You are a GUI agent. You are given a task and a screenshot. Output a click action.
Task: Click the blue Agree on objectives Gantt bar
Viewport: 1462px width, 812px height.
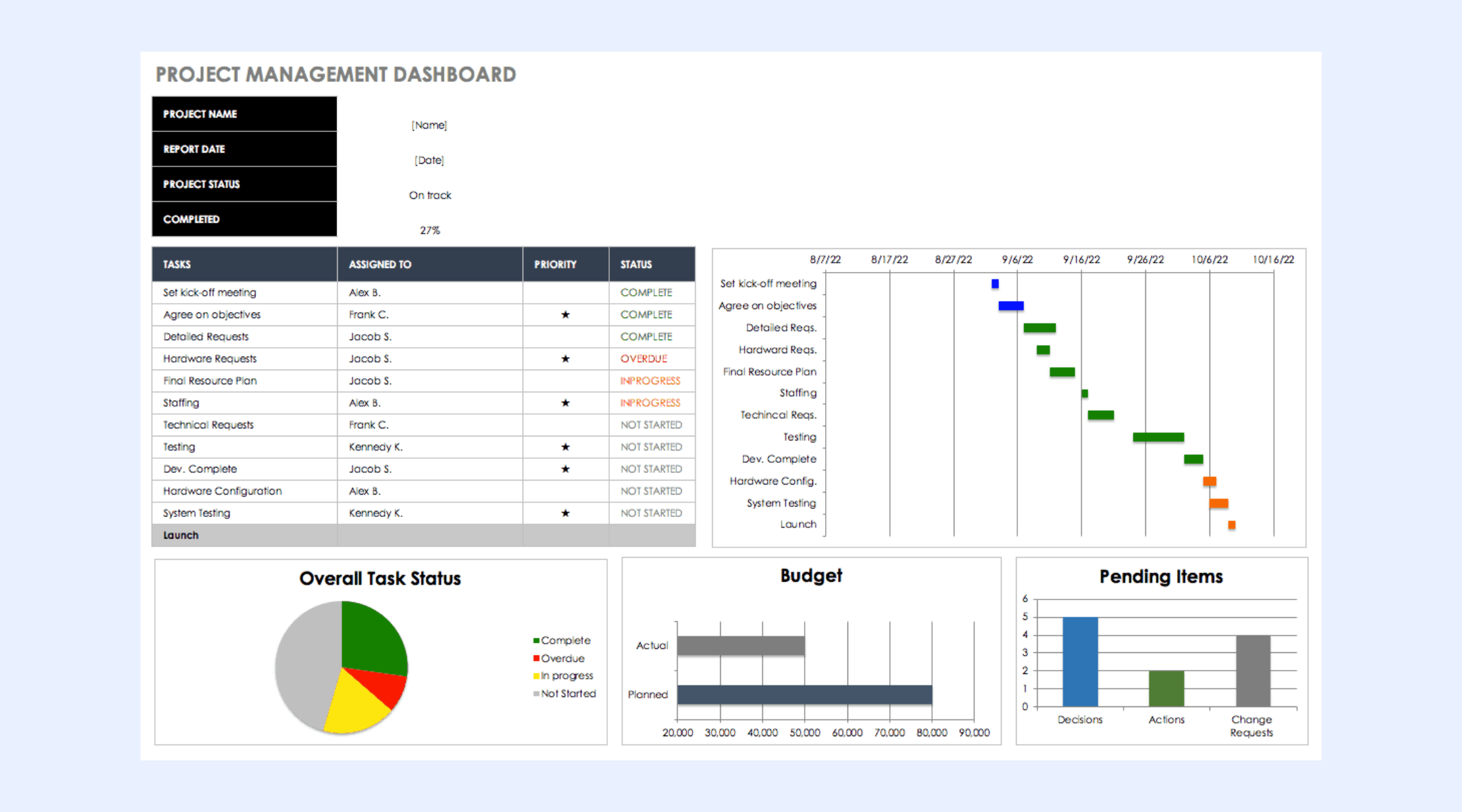[x=1011, y=306]
